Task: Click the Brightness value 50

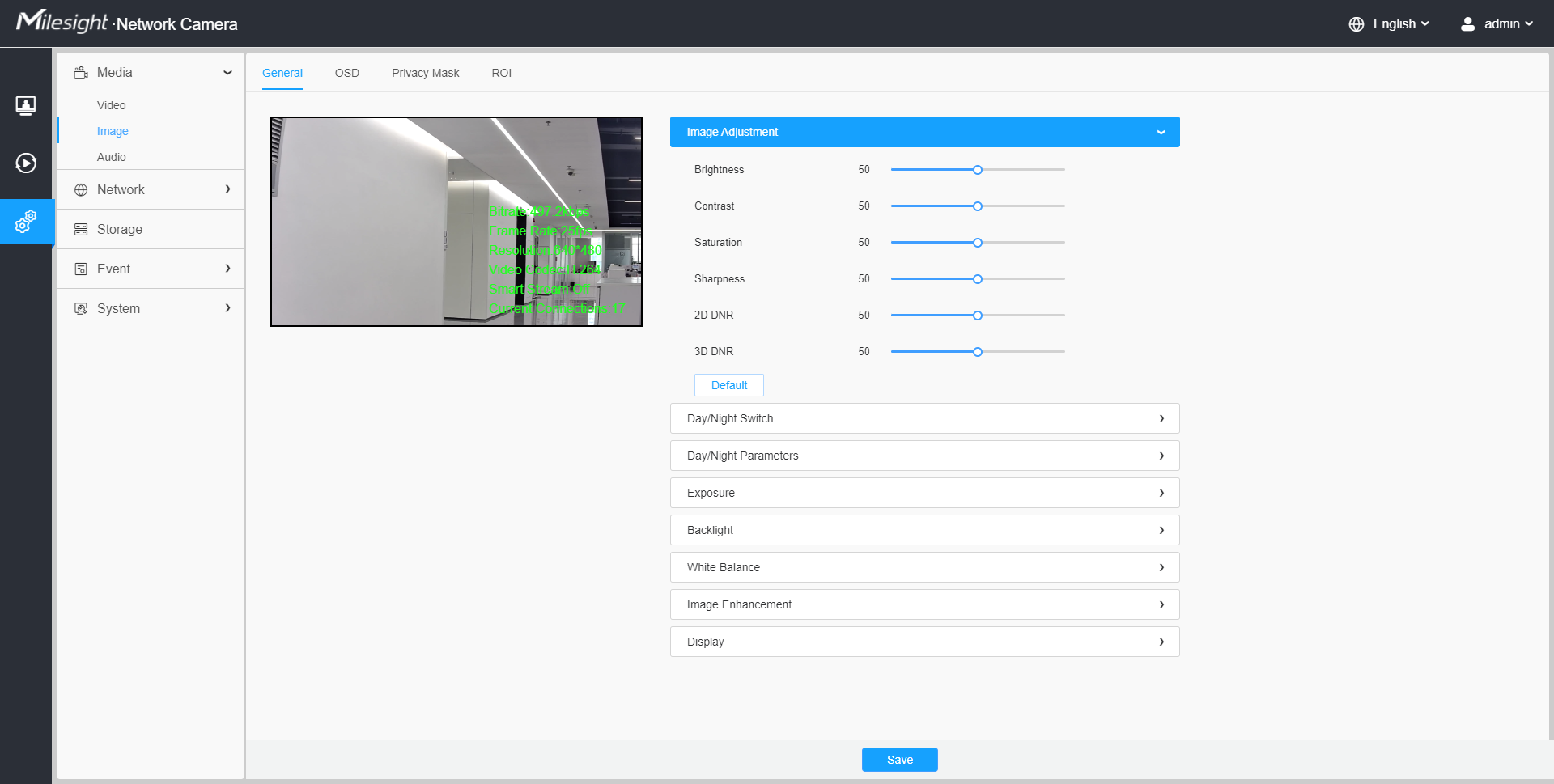Action: (x=864, y=170)
